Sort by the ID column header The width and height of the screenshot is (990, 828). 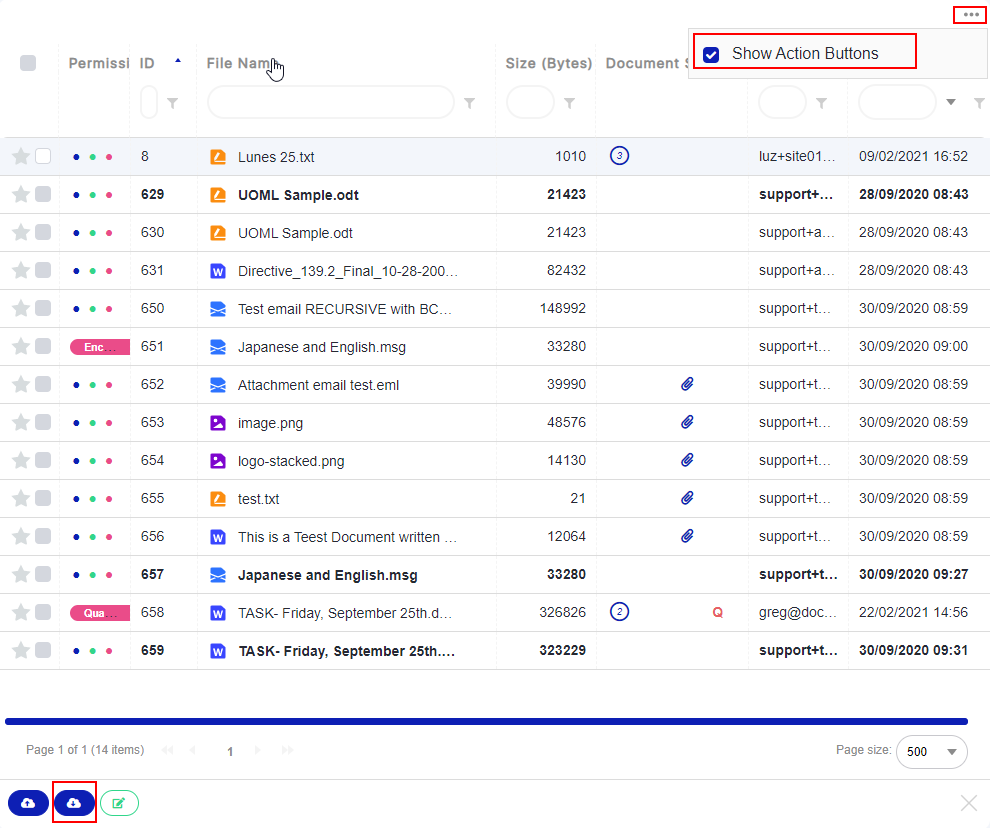point(147,63)
